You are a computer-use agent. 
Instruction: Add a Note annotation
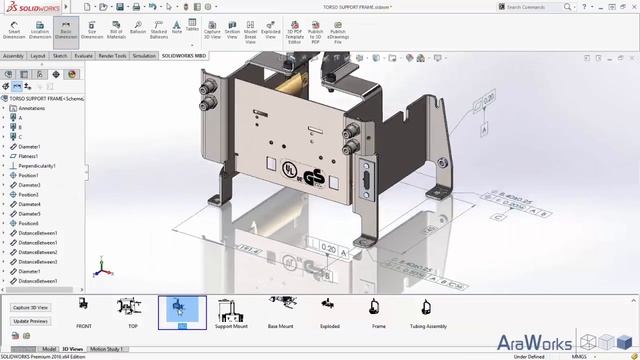[177, 28]
